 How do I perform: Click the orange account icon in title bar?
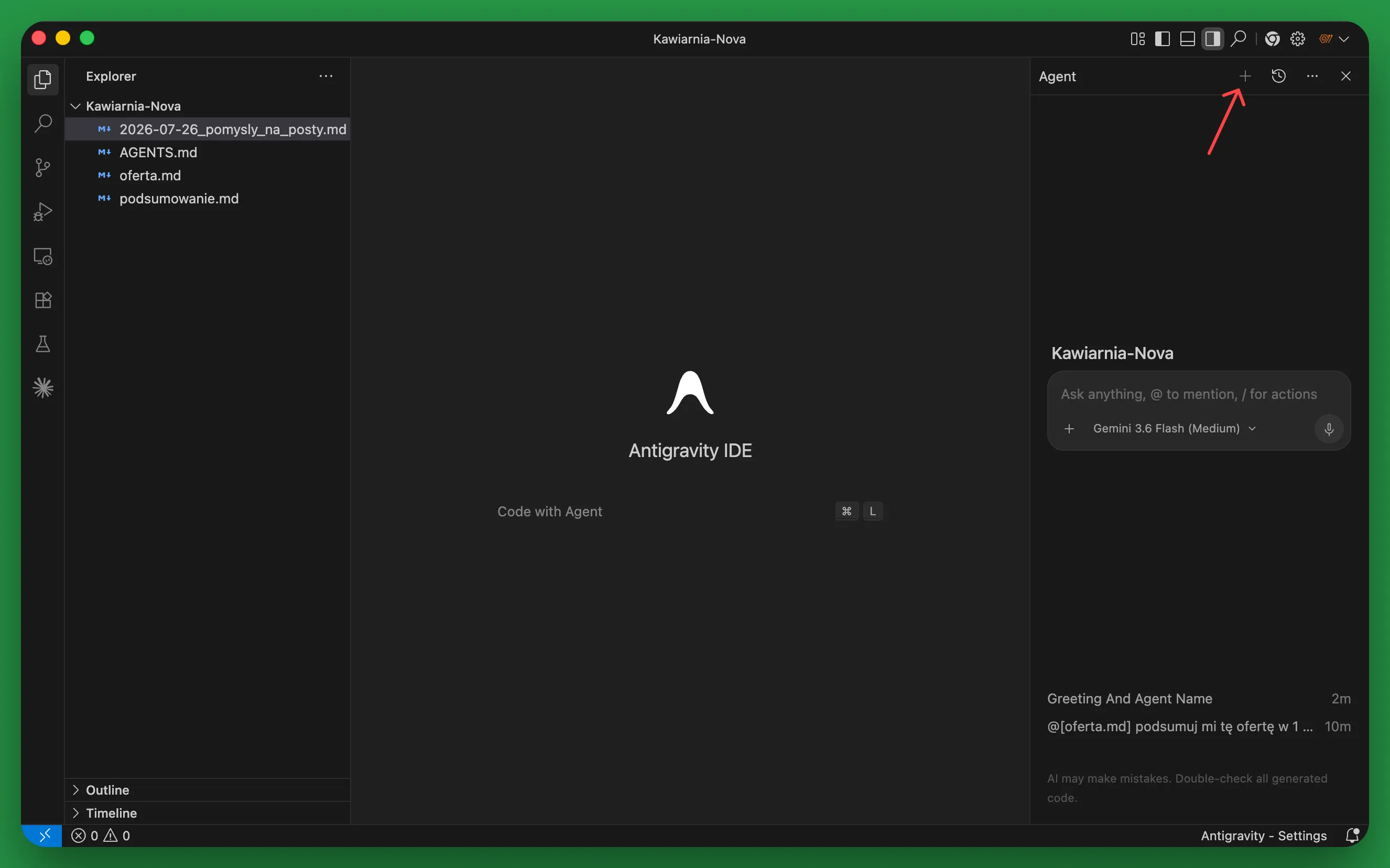[1325, 39]
